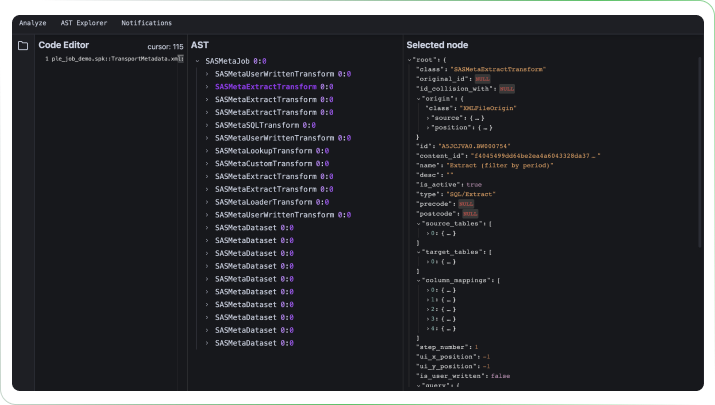This screenshot has width=715, height=405.
Task: Click the "cursor: 115" indicator
Action: pyautogui.click(x=165, y=47)
